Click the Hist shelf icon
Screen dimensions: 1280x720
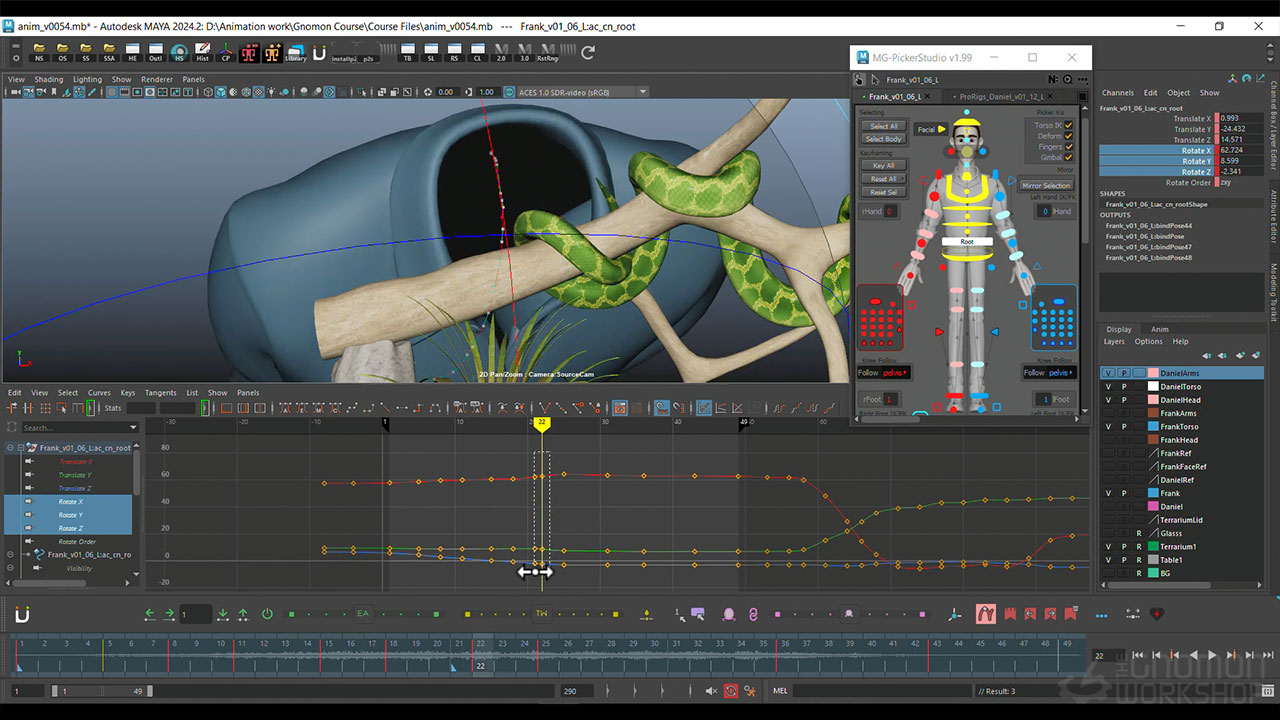(x=202, y=52)
